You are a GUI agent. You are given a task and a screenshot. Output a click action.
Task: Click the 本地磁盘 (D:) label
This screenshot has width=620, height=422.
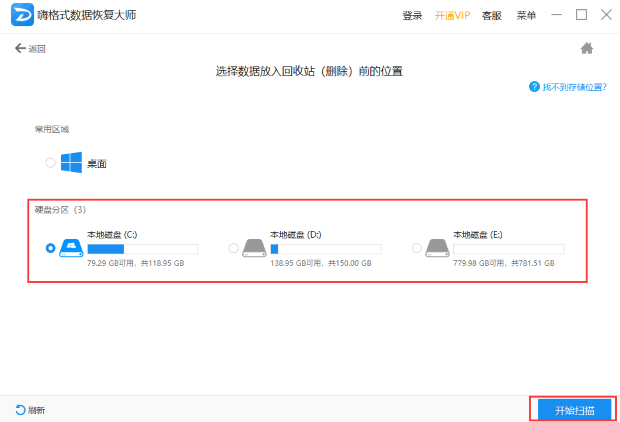click(295, 235)
